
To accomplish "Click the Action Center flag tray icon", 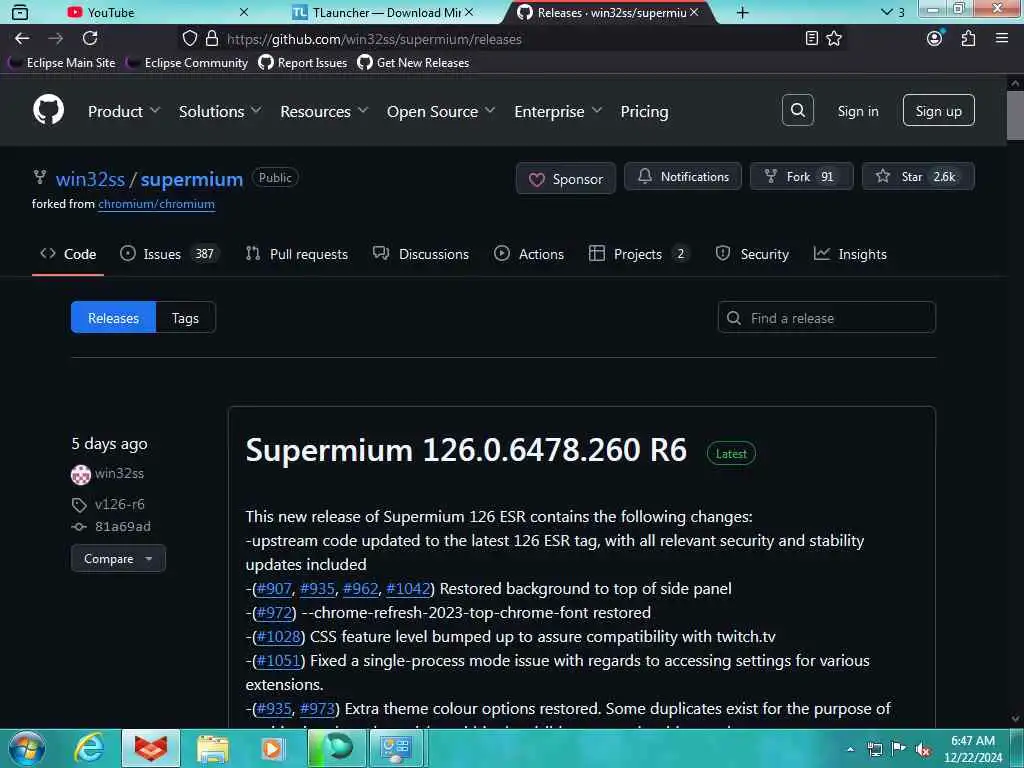I will tap(899, 749).
